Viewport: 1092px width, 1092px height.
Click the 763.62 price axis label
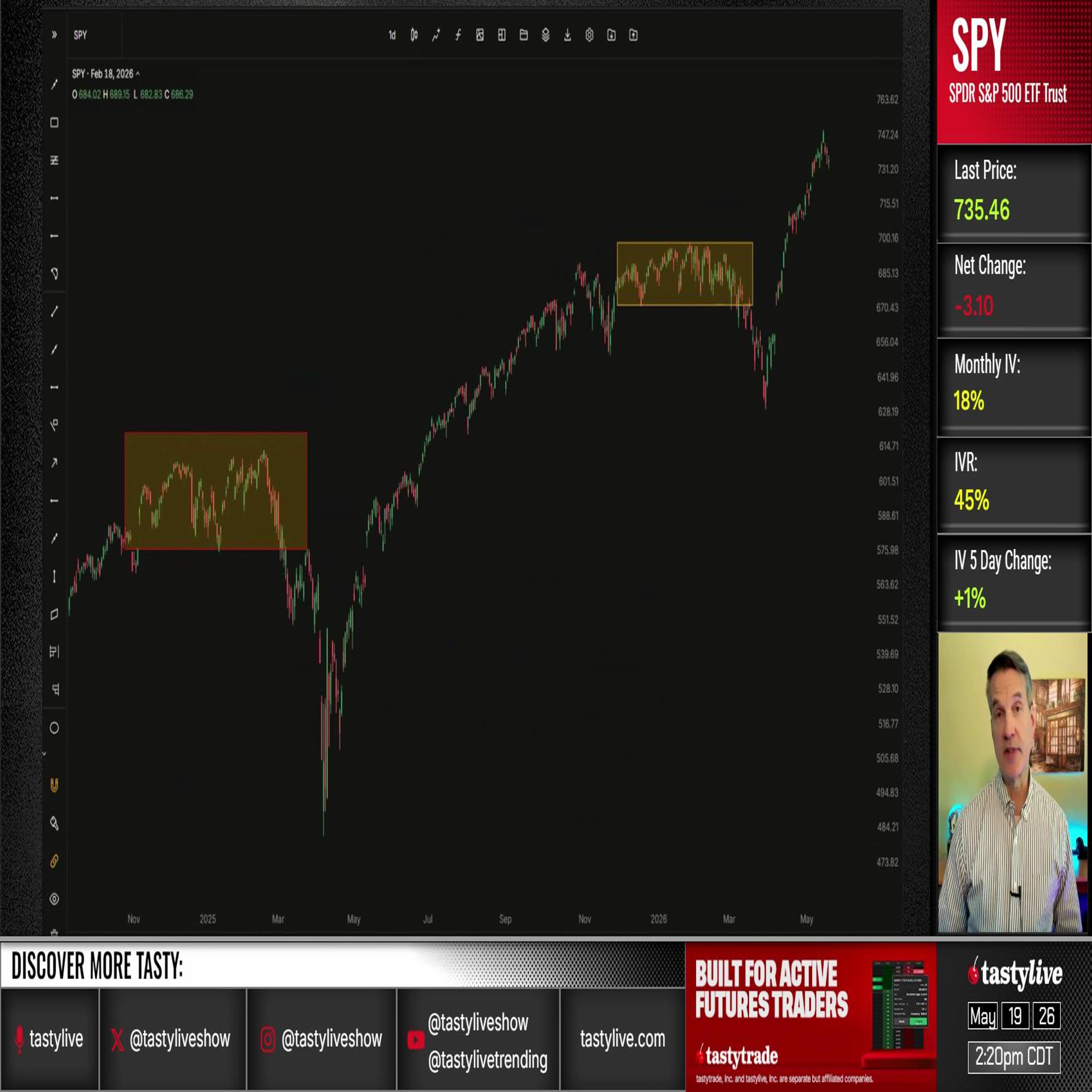pyautogui.click(x=887, y=99)
